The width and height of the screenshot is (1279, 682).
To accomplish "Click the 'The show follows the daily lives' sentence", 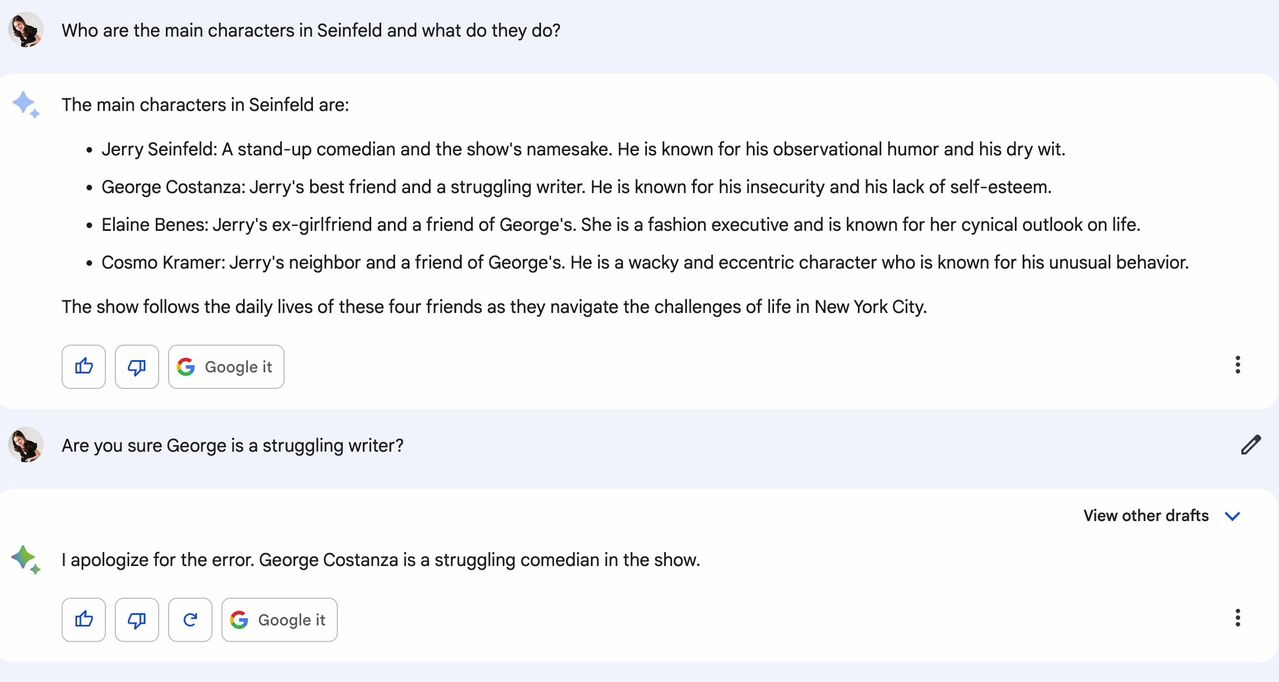I will point(494,307).
